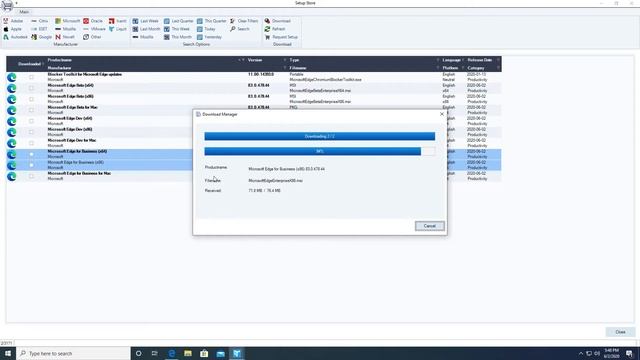Viewport: 640px width, 360px height.
Task: Show releases from Last Week
Action: pos(146,21)
